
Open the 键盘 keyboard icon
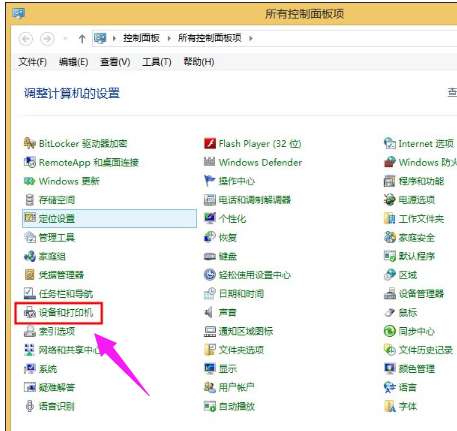click(x=210, y=256)
